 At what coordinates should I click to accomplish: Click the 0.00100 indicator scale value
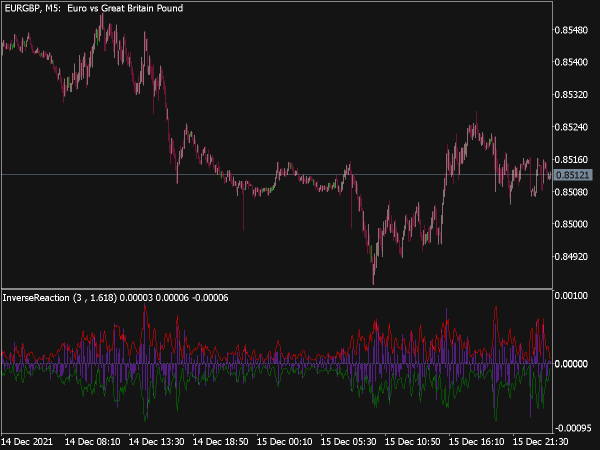click(571, 295)
